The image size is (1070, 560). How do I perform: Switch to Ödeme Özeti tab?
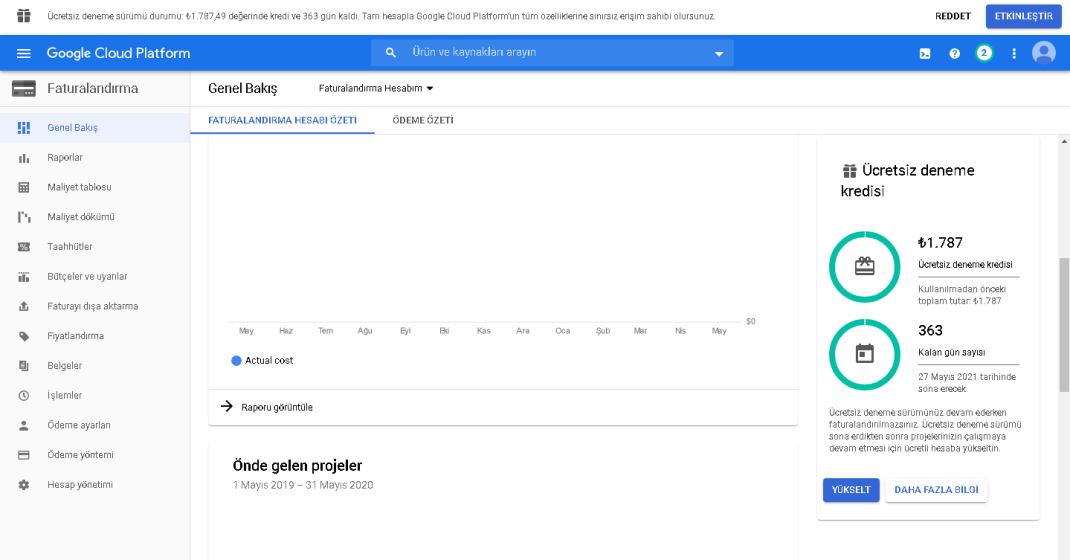423,120
